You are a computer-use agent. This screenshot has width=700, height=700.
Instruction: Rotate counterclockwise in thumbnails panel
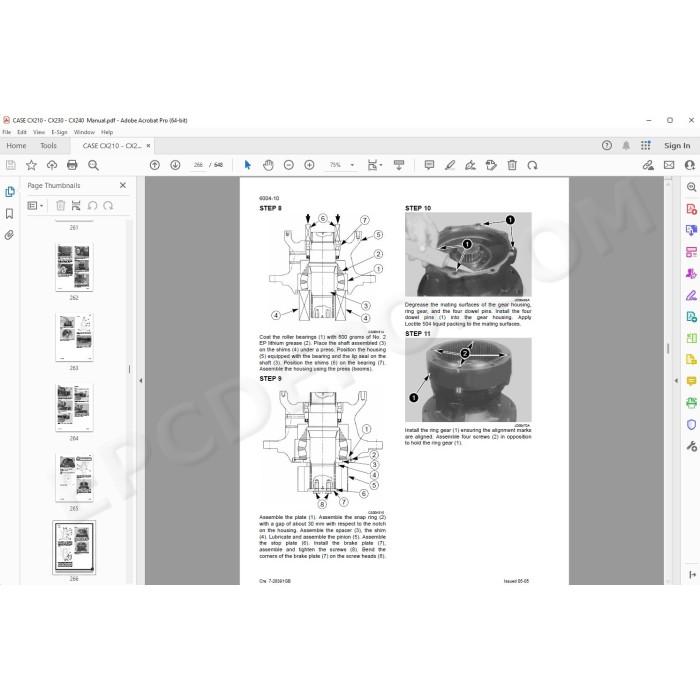(x=92, y=205)
